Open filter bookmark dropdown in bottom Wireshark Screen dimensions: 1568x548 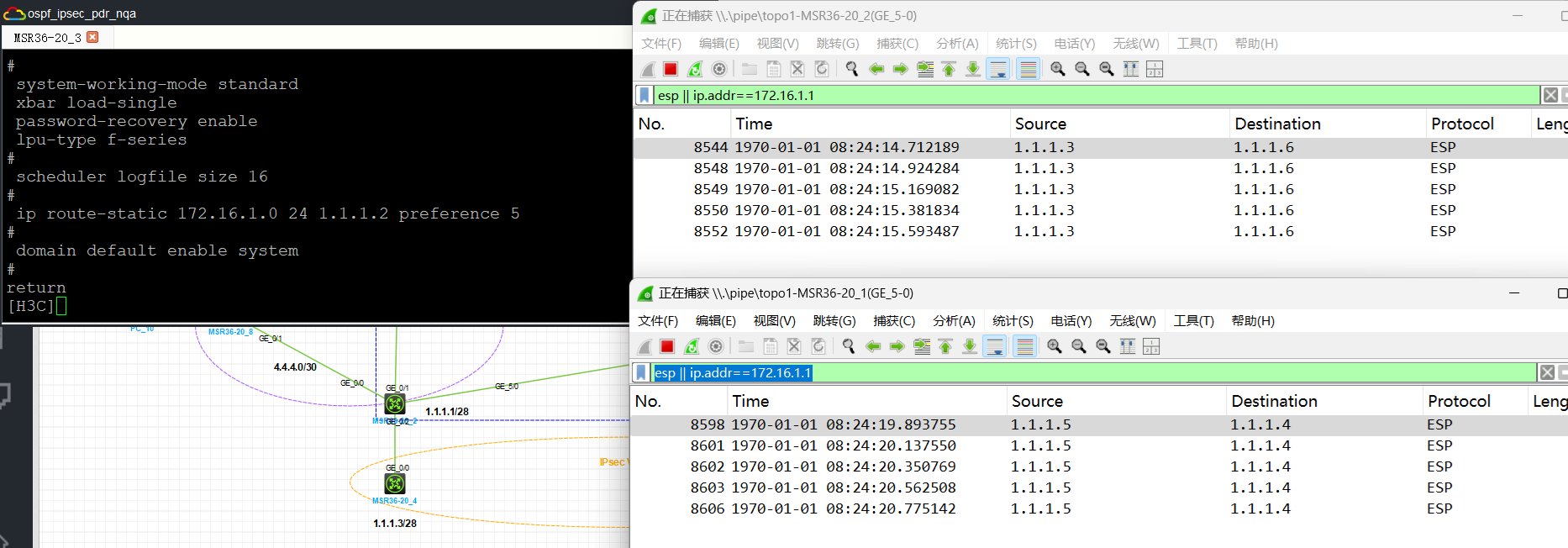click(x=641, y=372)
